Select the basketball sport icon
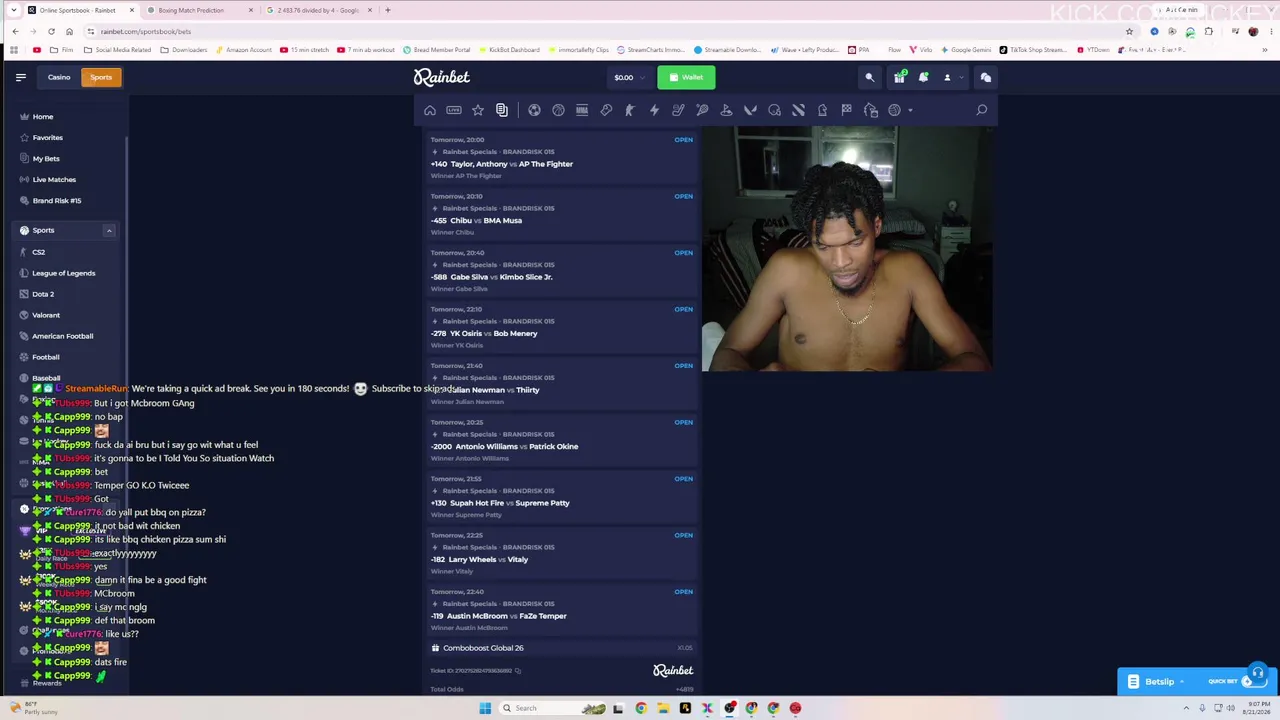The image size is (1280, 720). 558,110
